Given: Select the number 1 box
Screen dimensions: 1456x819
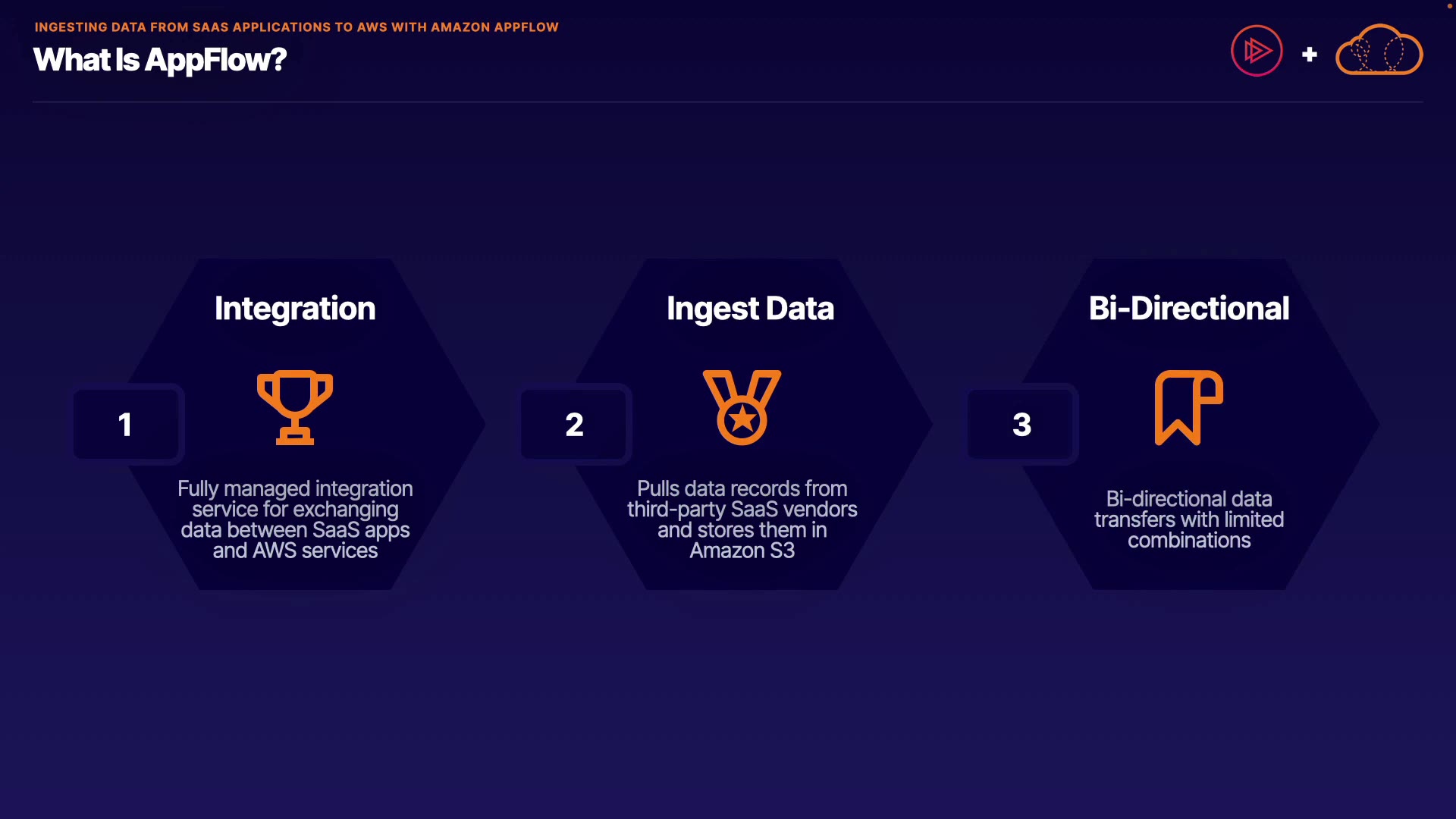Looking at the screenshot, I should pyautogui.click(x=126, y=424).
